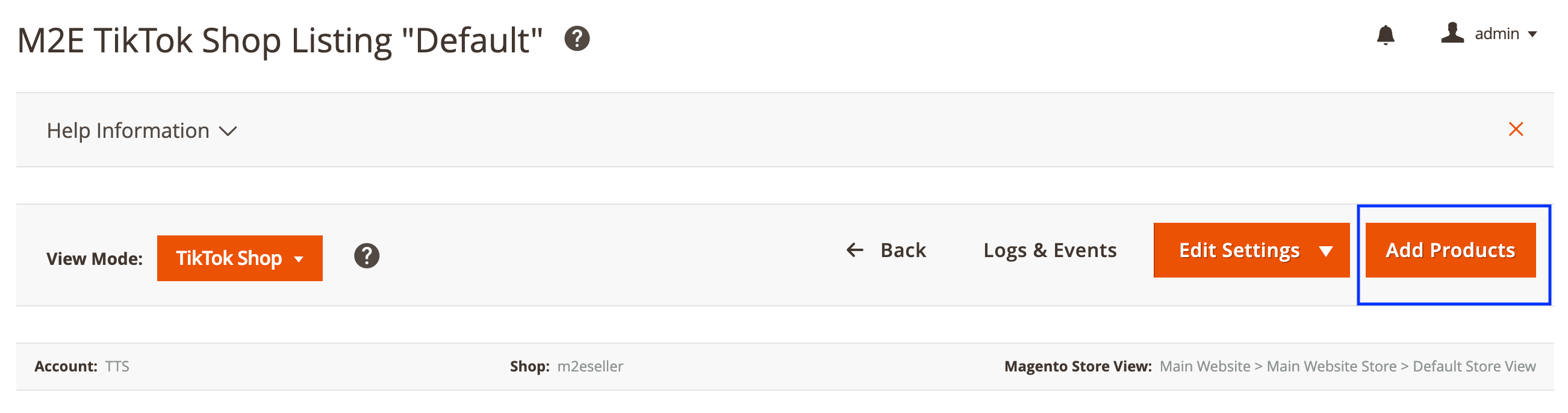Dismiss the Help Information block with the X
The height and width of the screenshot is (413, 1568).
coord(1516,129)
